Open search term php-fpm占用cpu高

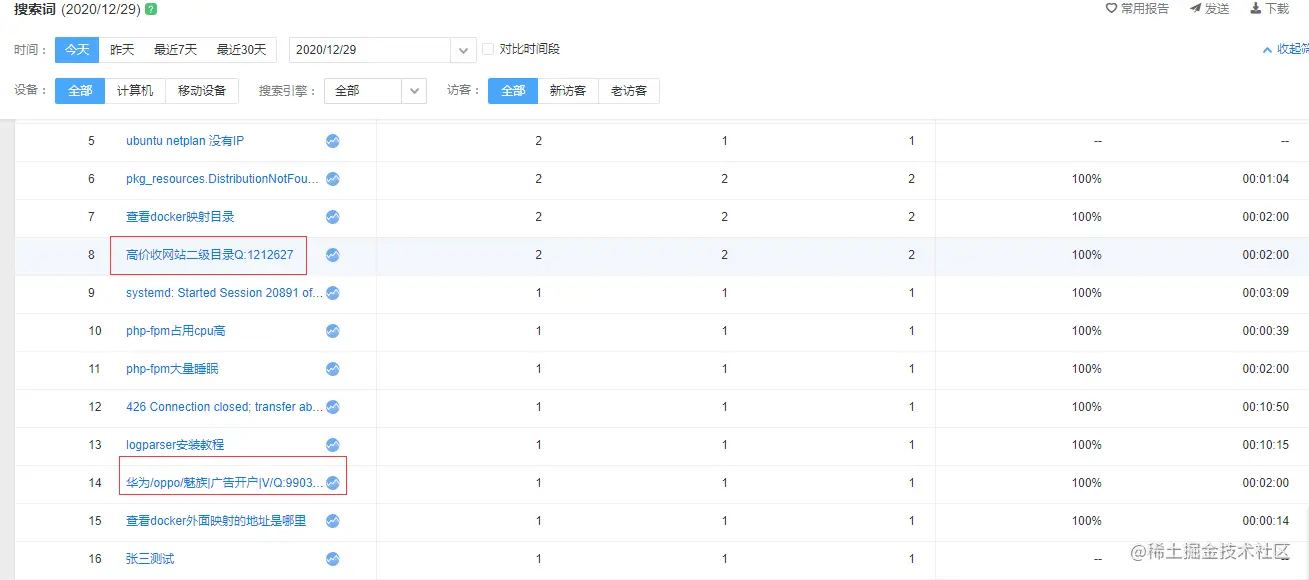click(x=176, y=331)
